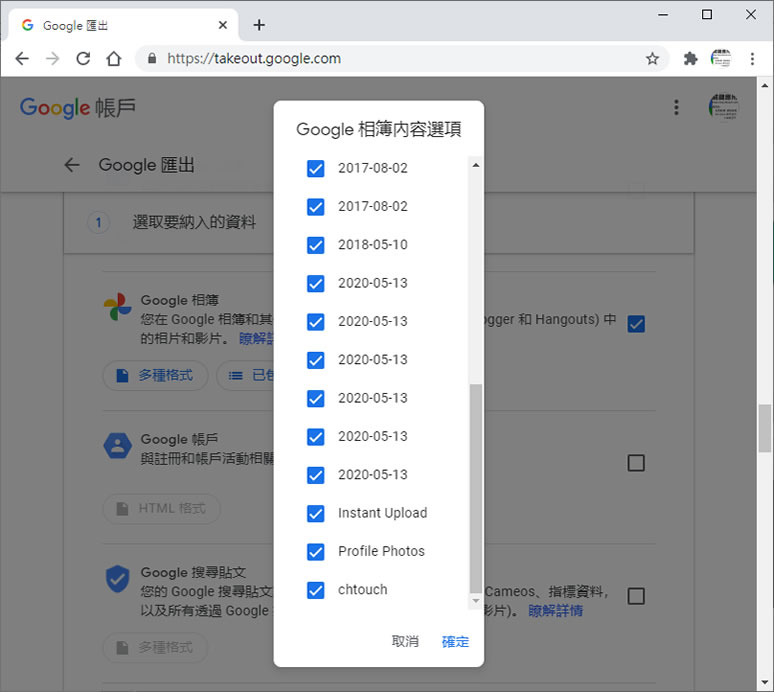This screenshot has height=692, width=775.
Task: Check the Google 搜尋貼文 export checkbox
Action: tap(636, 596)
